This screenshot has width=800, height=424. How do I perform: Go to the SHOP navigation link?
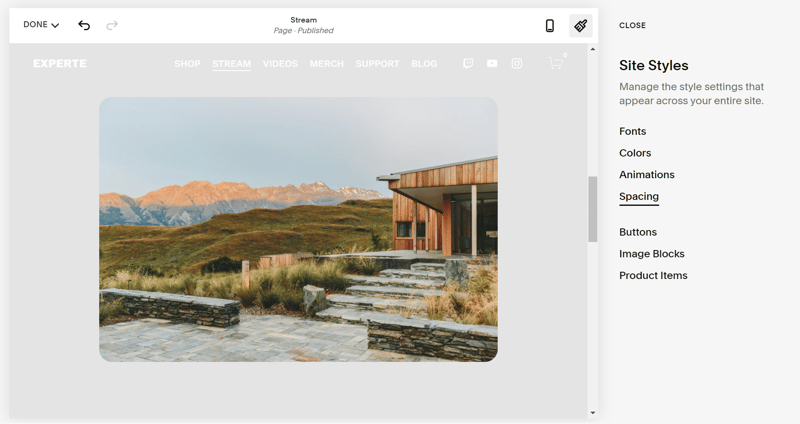pos(187,64)
